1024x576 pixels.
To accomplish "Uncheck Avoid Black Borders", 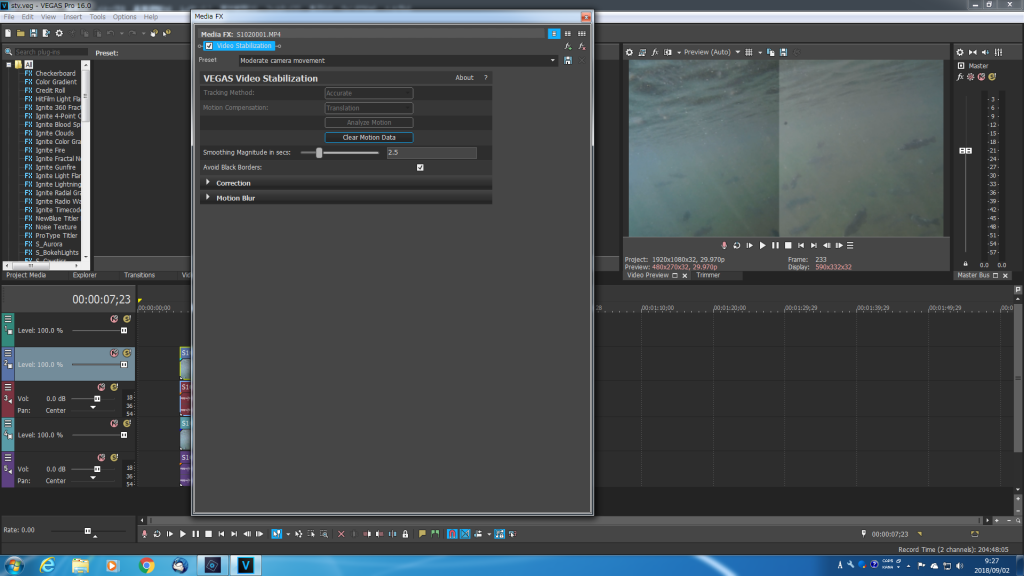I will pos(420,167).
